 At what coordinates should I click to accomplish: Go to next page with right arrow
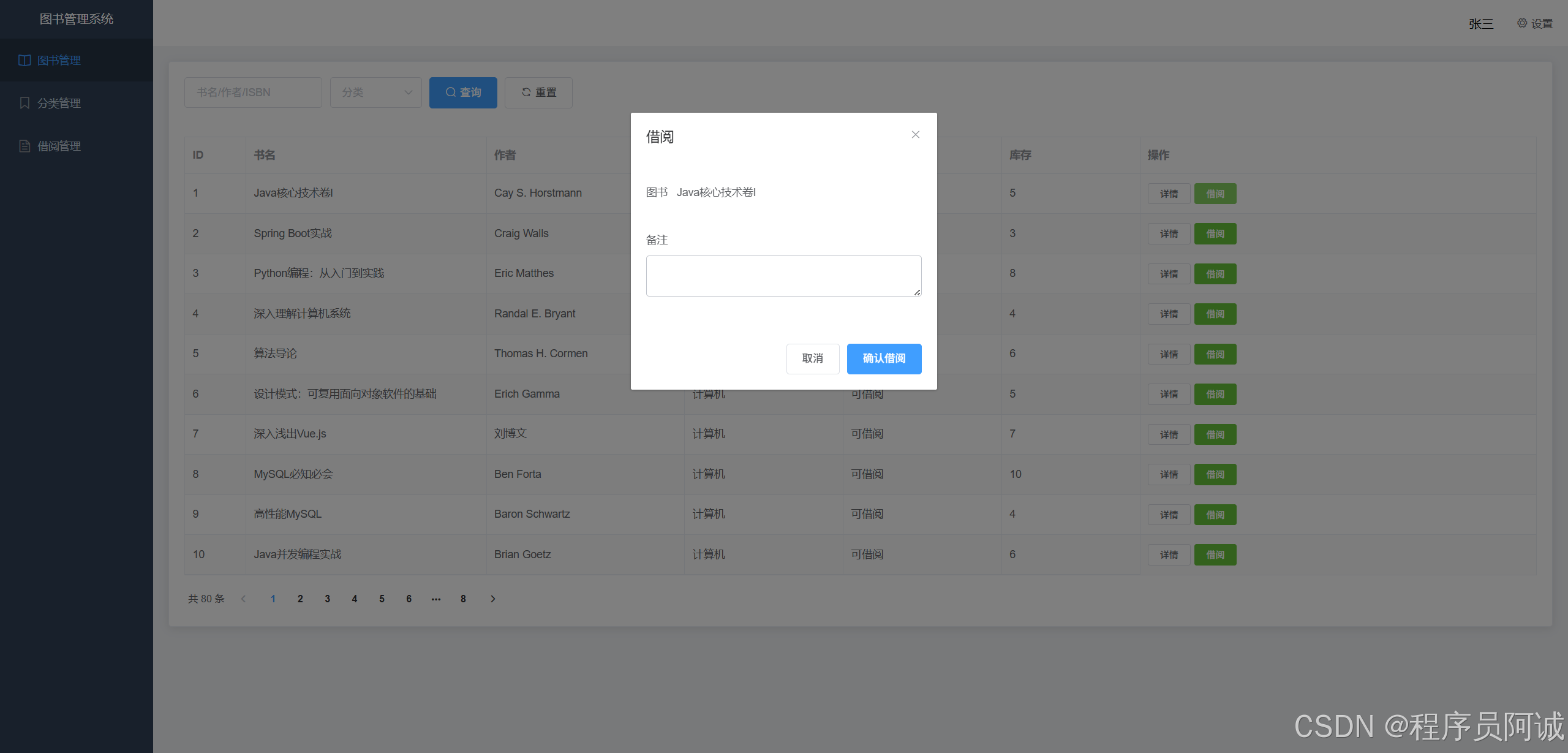click(x=492, y=599)
